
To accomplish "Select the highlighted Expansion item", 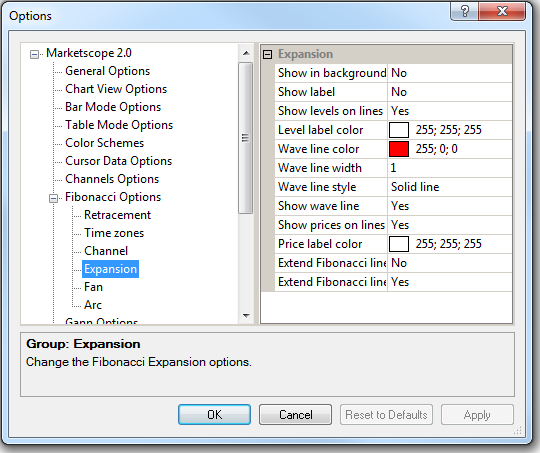I will (x=111, y=269).
